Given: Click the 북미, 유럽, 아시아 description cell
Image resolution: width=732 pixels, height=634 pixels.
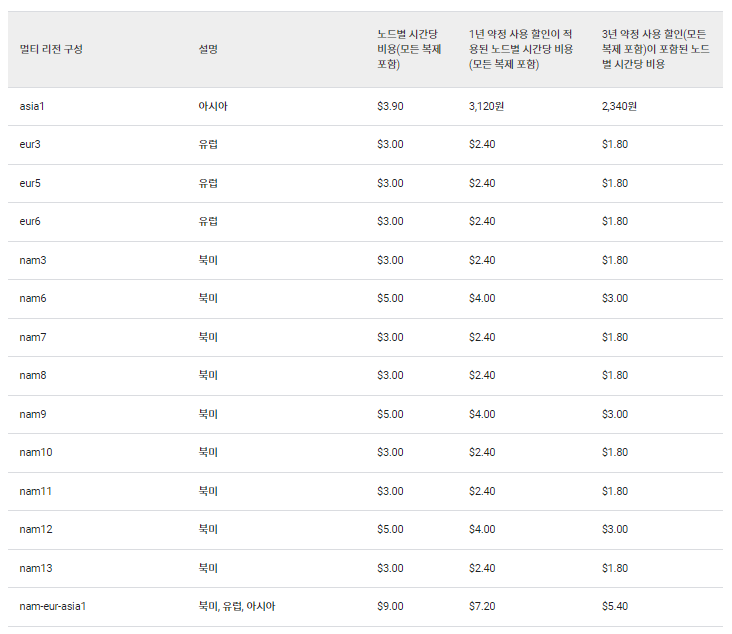Looking at the screenshot, I should (x=236, y=606).
